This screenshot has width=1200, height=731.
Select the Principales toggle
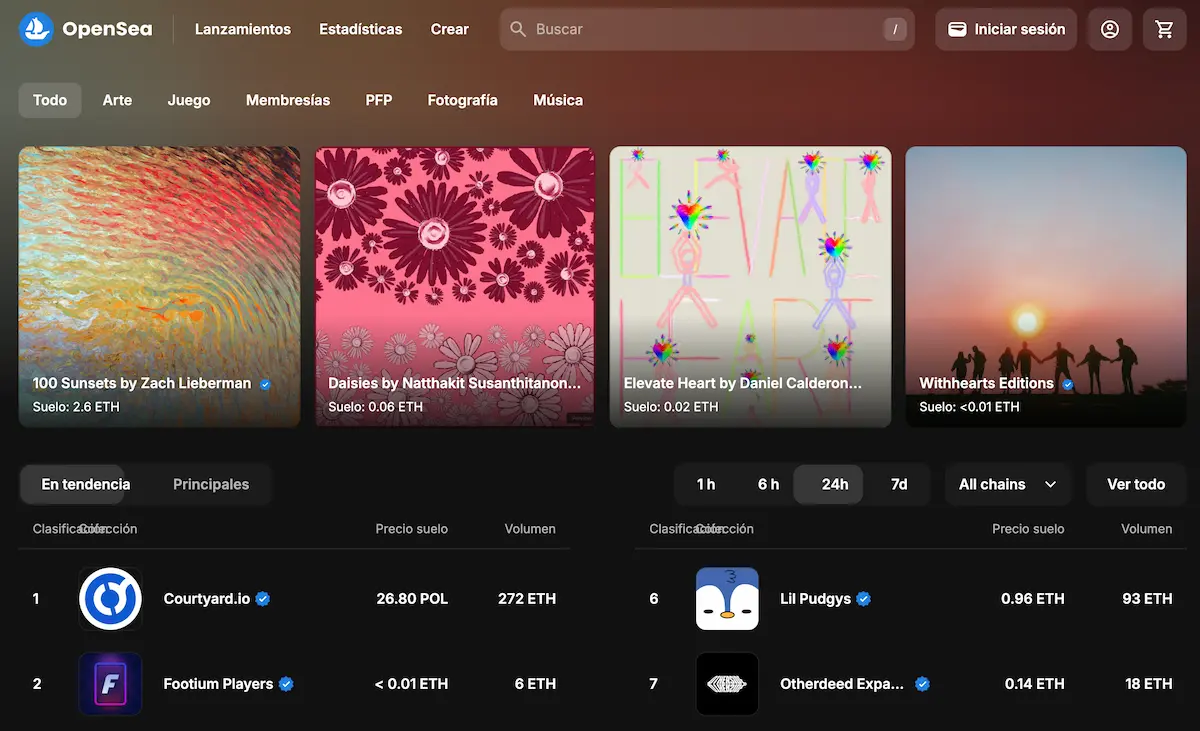click(211, 484)
